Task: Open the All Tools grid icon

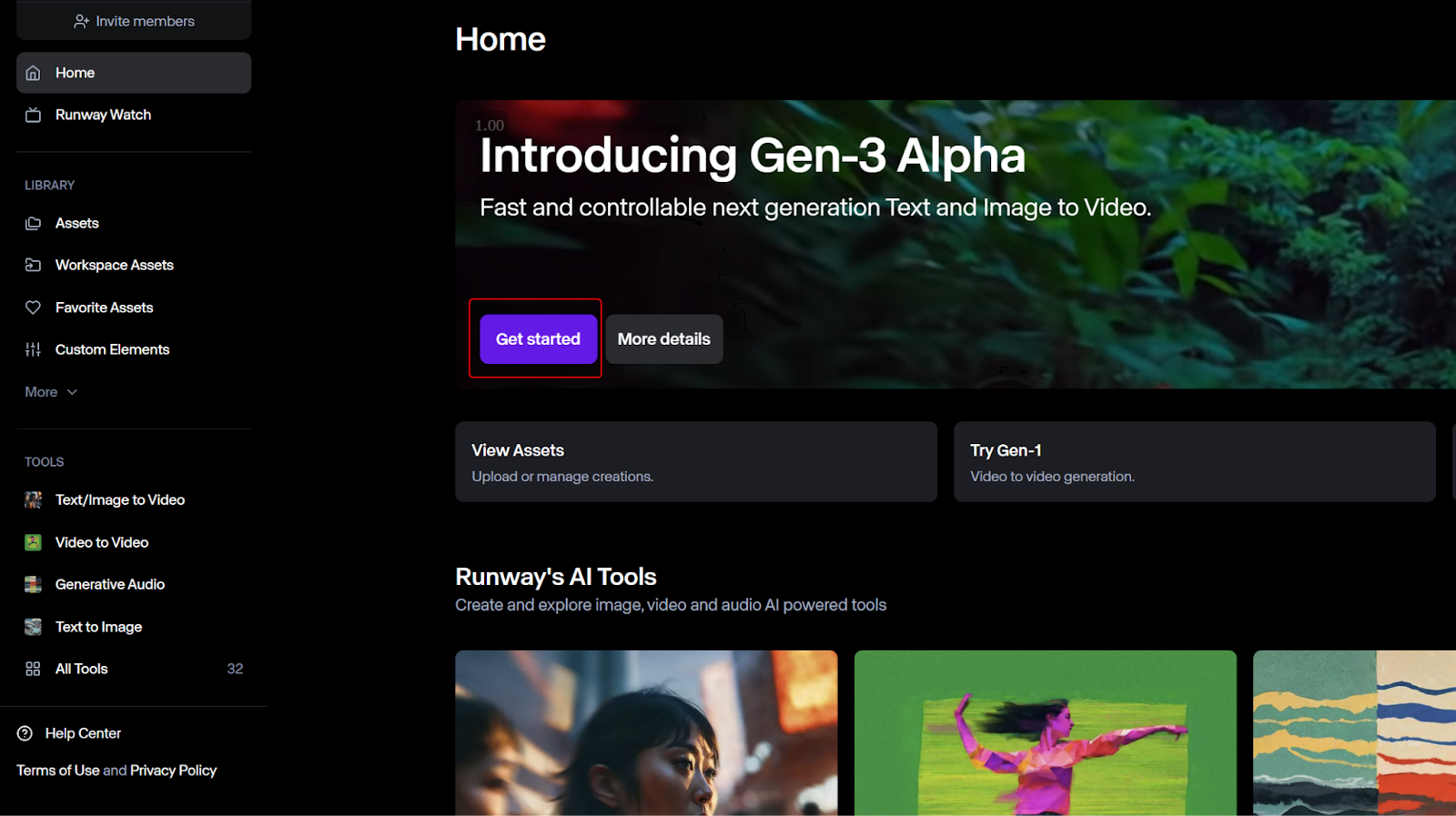Action: [34, 669]
